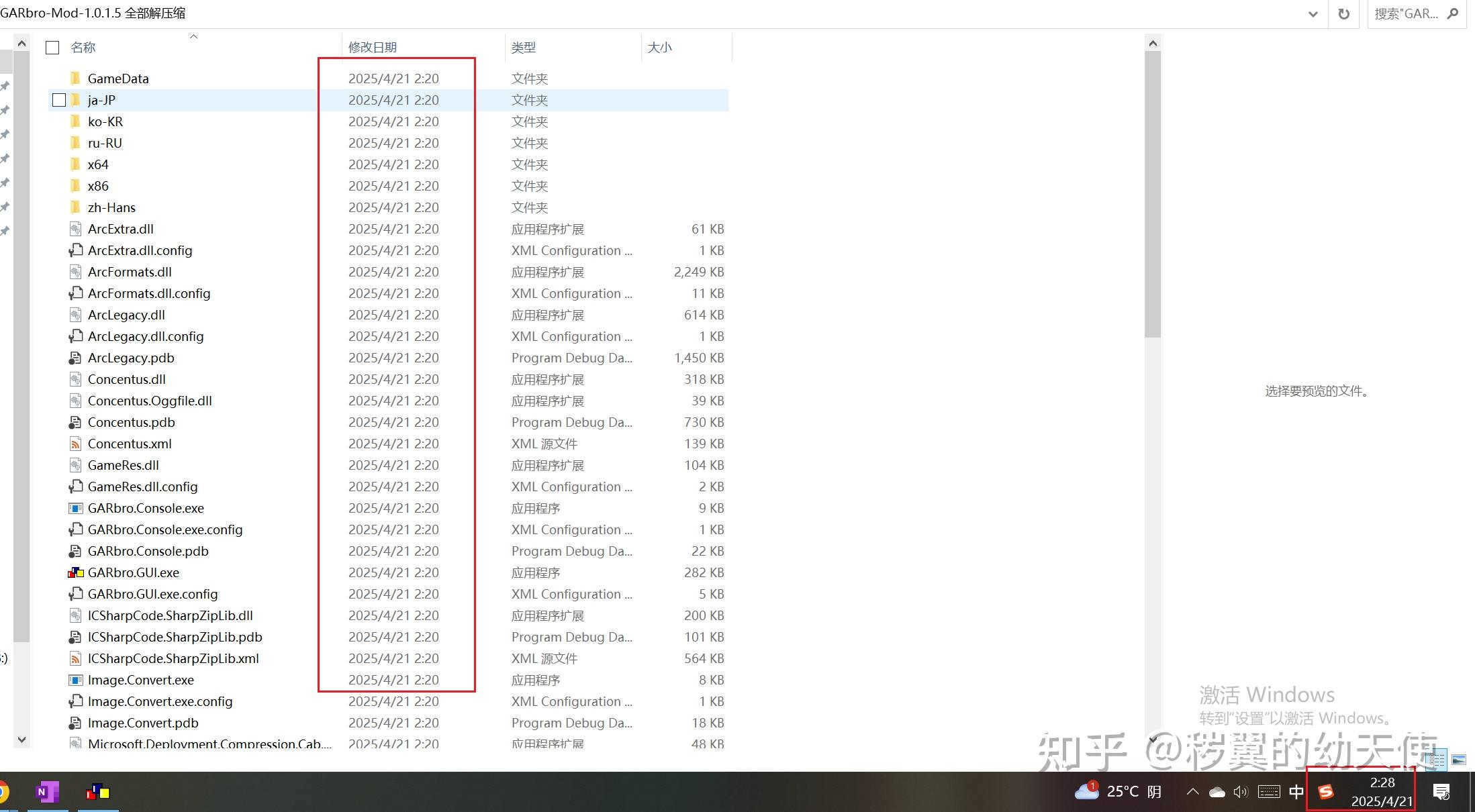Open OneNote from the taskbar

point(47,792)
